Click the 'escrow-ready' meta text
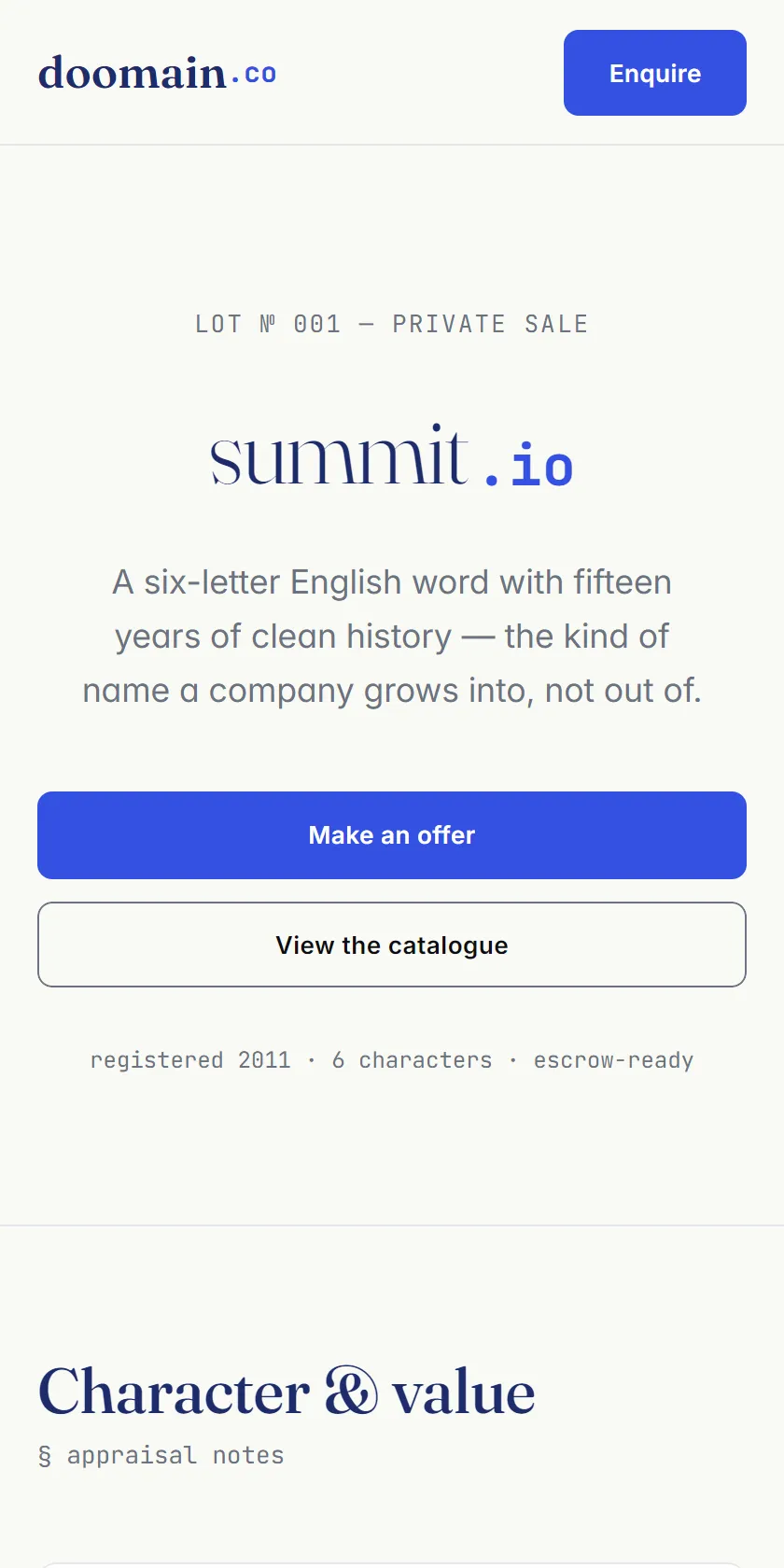The width and height of the screenshot is (784, 1568). click(x=613, y=1060)
